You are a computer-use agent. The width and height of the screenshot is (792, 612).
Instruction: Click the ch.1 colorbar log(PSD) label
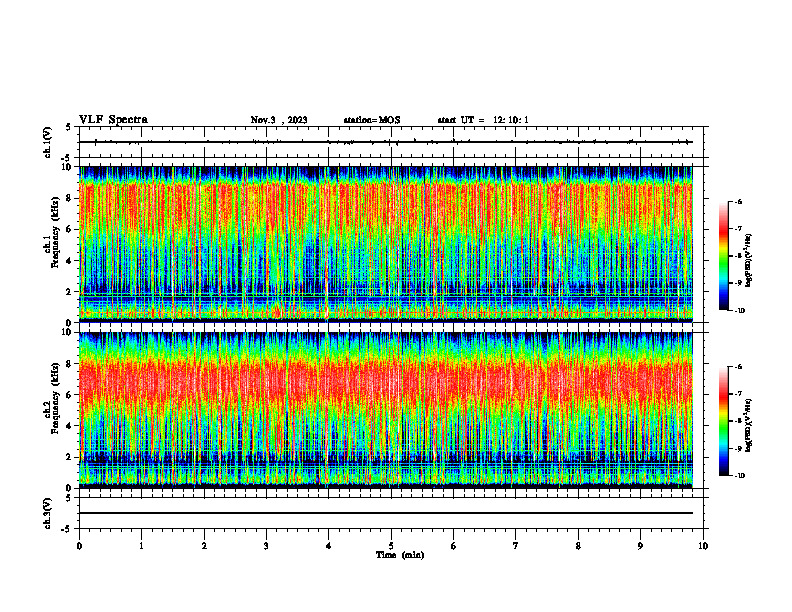pyautogui.click(x=749, y=261)
